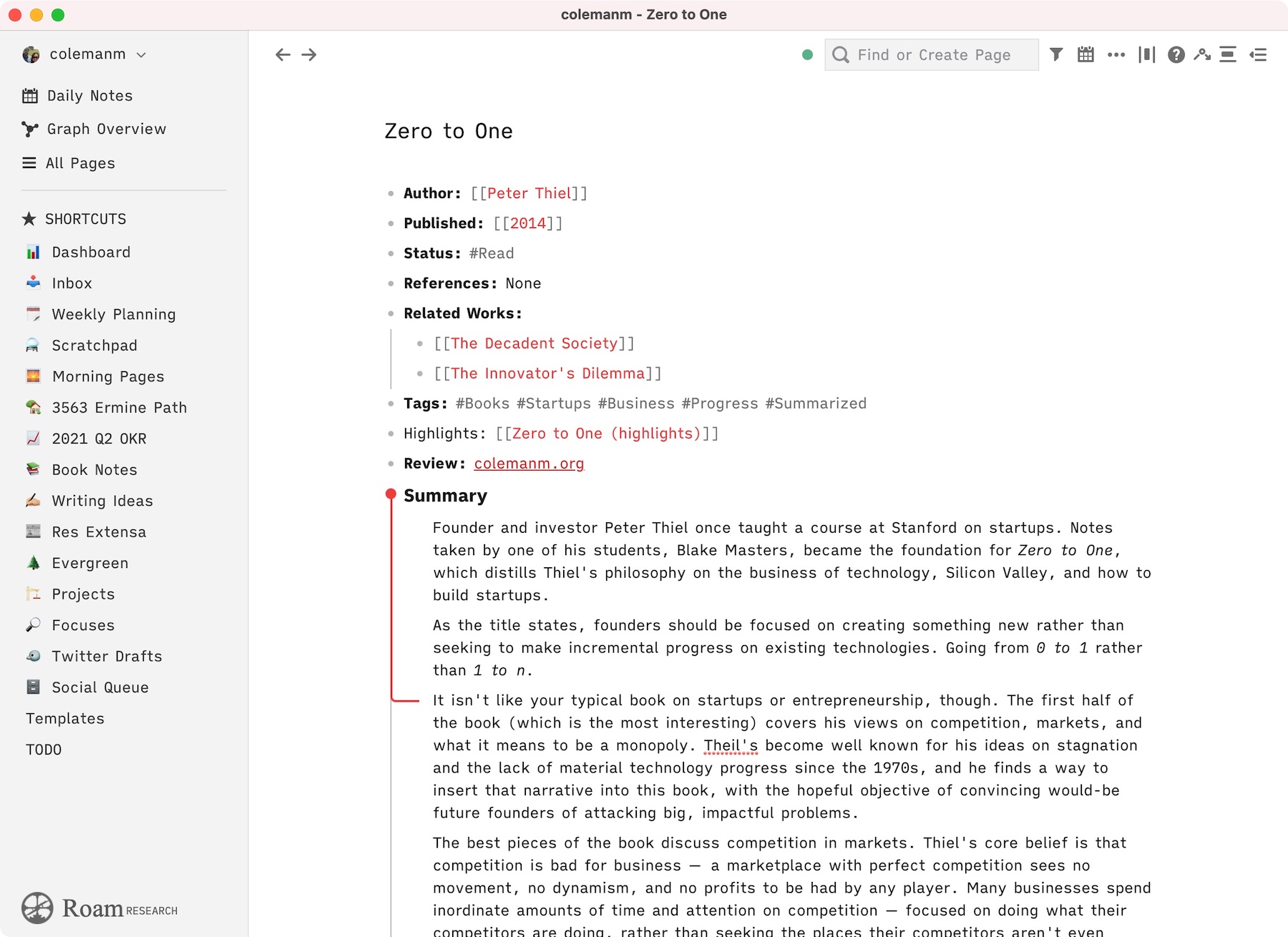The image size is (1288, 937).
Task: Open the calendar date picker icon
Action: pos(1085,54)
